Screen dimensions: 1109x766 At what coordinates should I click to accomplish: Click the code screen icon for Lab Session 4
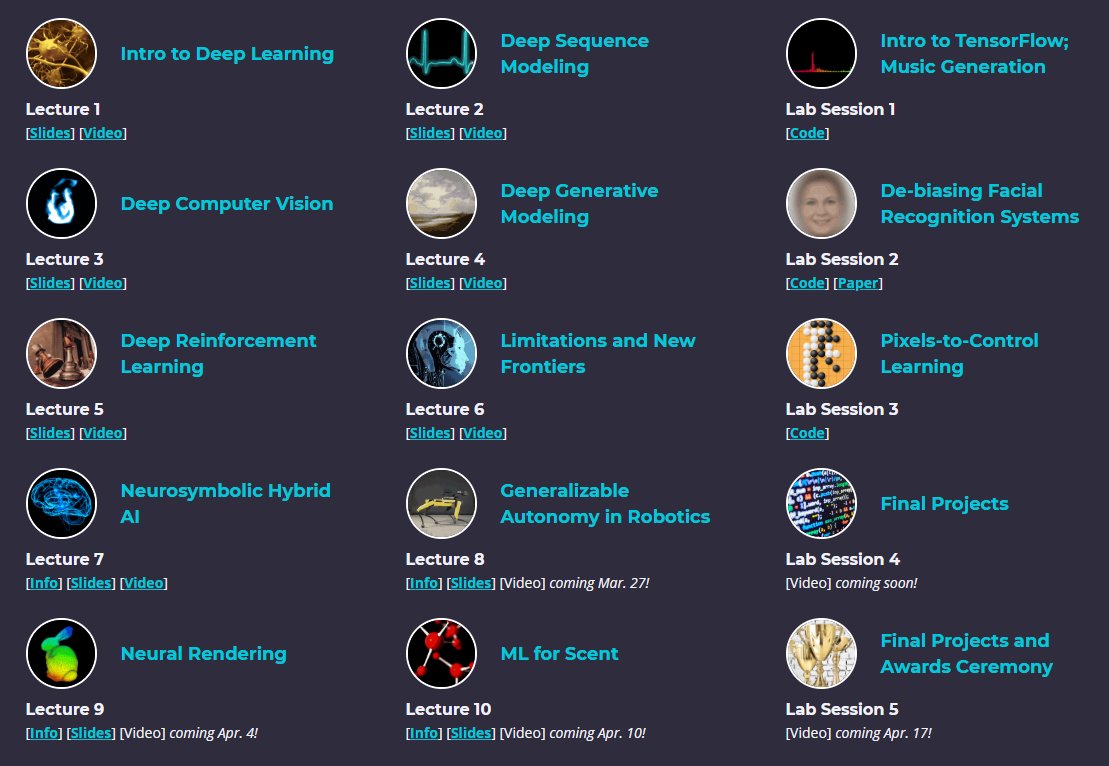[x=821, y=504]
